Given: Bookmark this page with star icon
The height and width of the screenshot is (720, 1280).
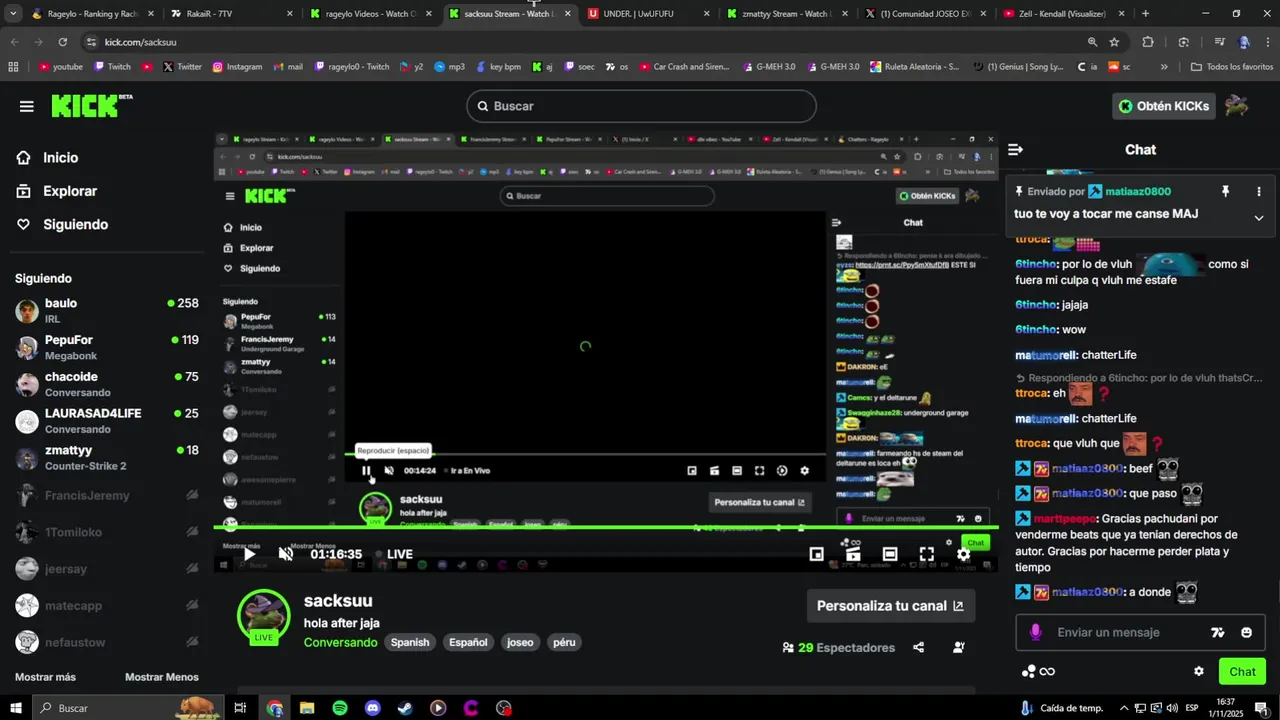Looking at the screenshot, I should point(1114,42).
